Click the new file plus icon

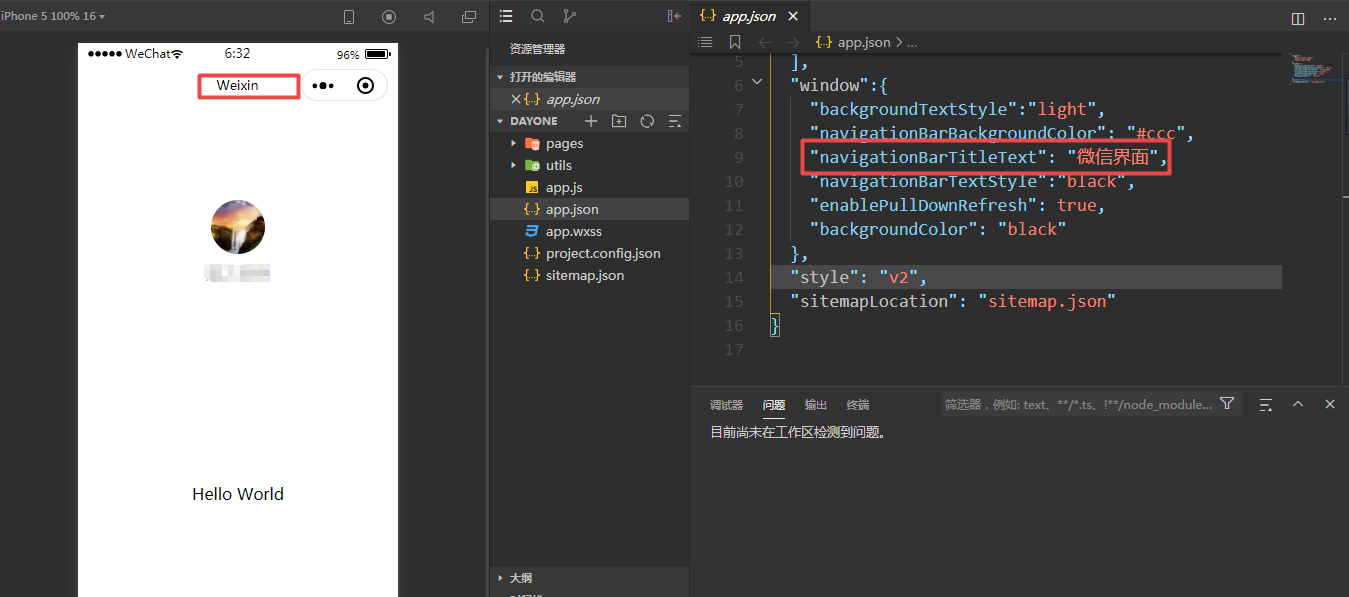(591, 121)
